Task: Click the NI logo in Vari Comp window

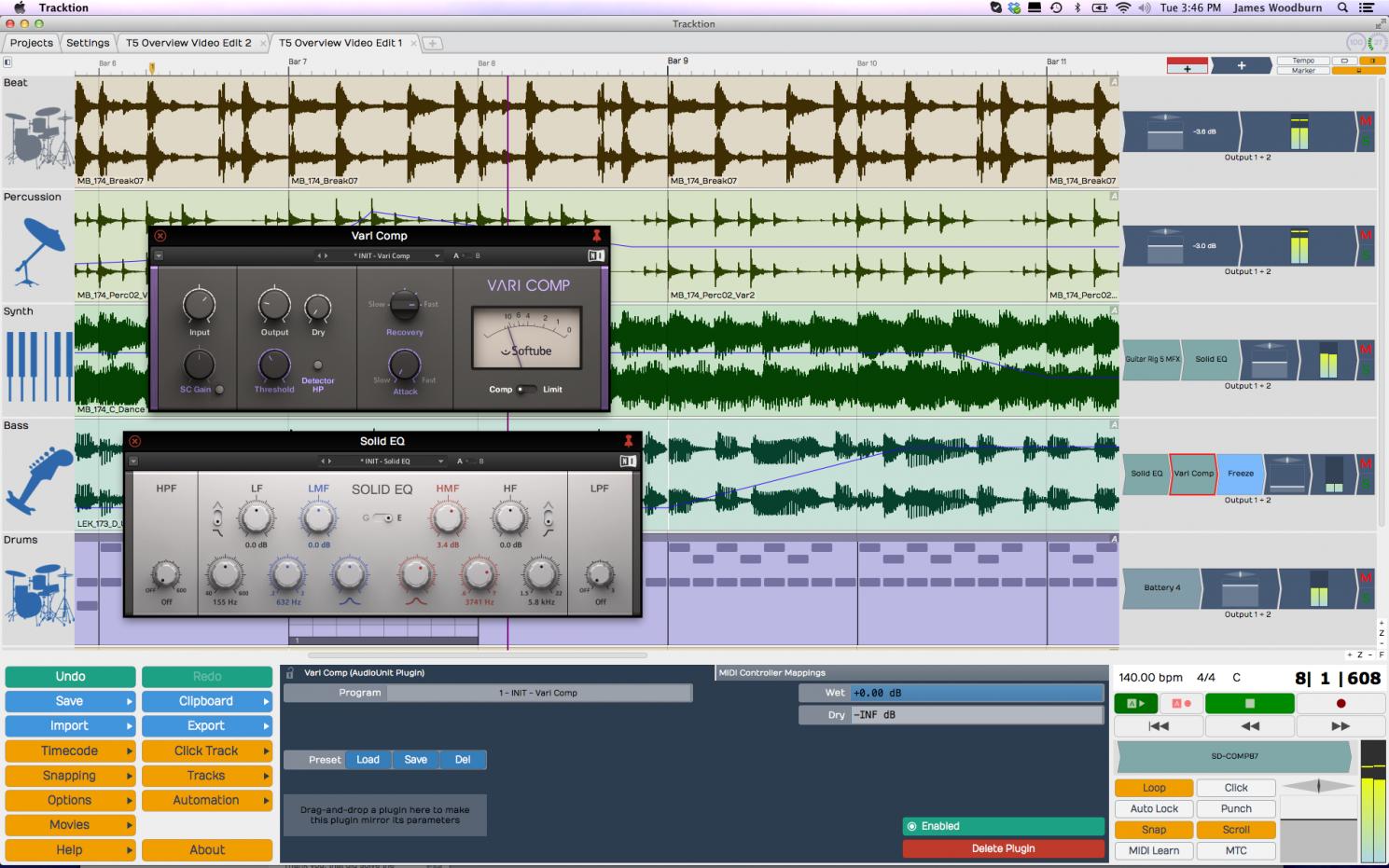Action: tap(596, 255)
